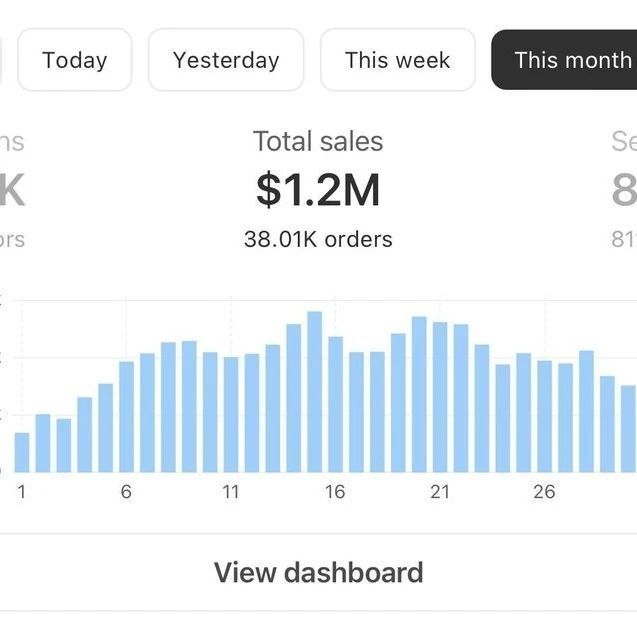Click the 38.01K orders text

pos(318,239)
